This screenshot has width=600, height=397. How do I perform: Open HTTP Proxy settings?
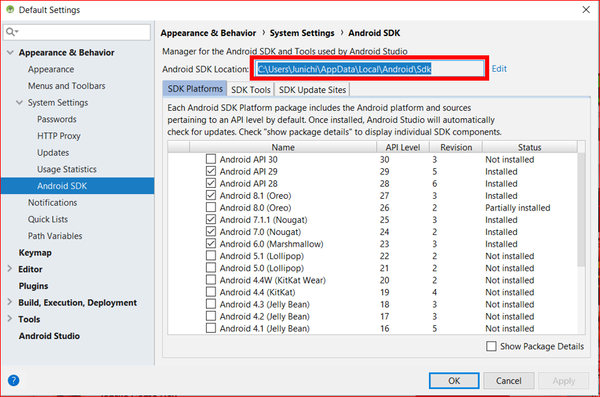59,136
